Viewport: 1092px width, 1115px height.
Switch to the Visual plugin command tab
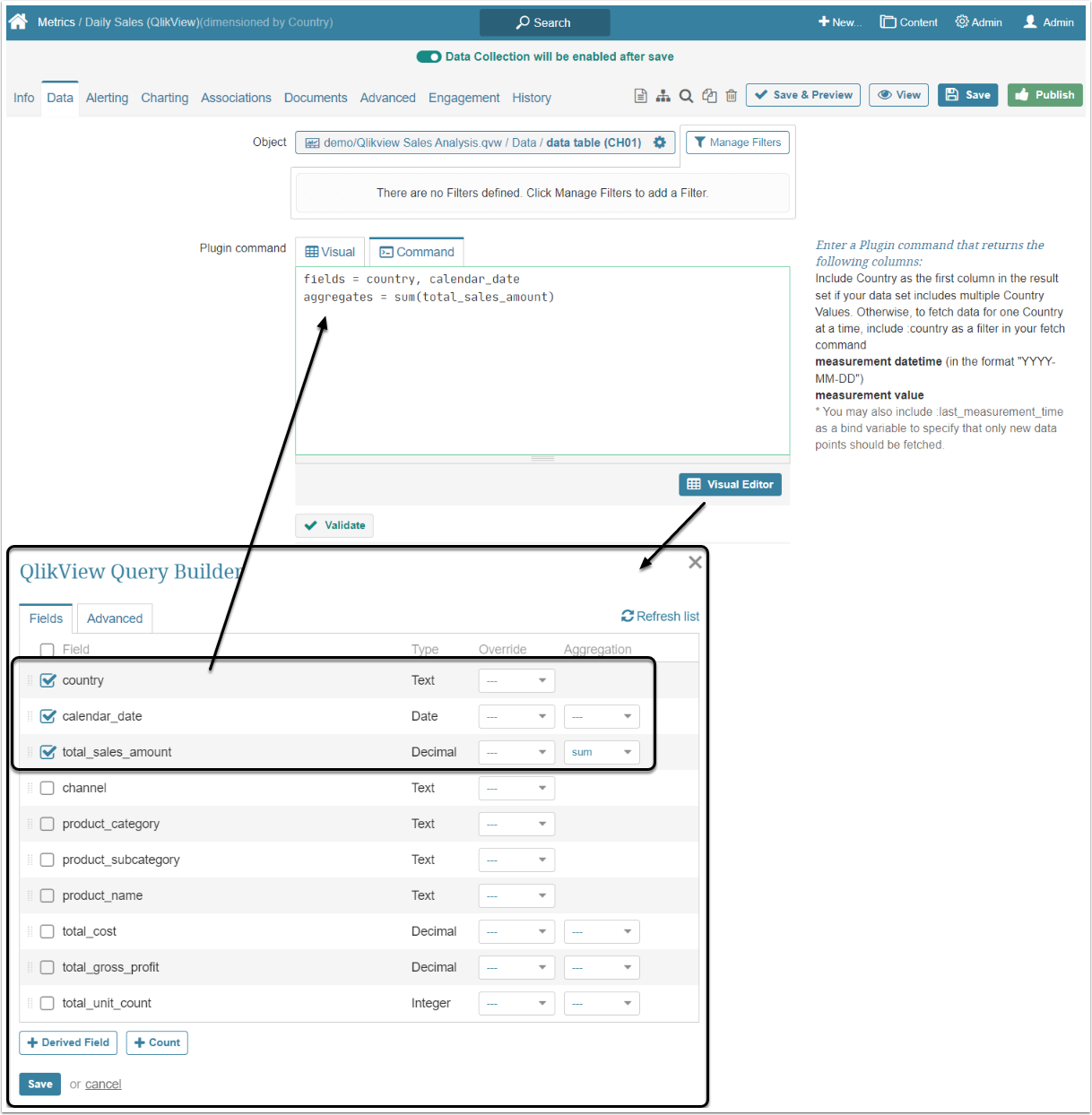[330, 252]
